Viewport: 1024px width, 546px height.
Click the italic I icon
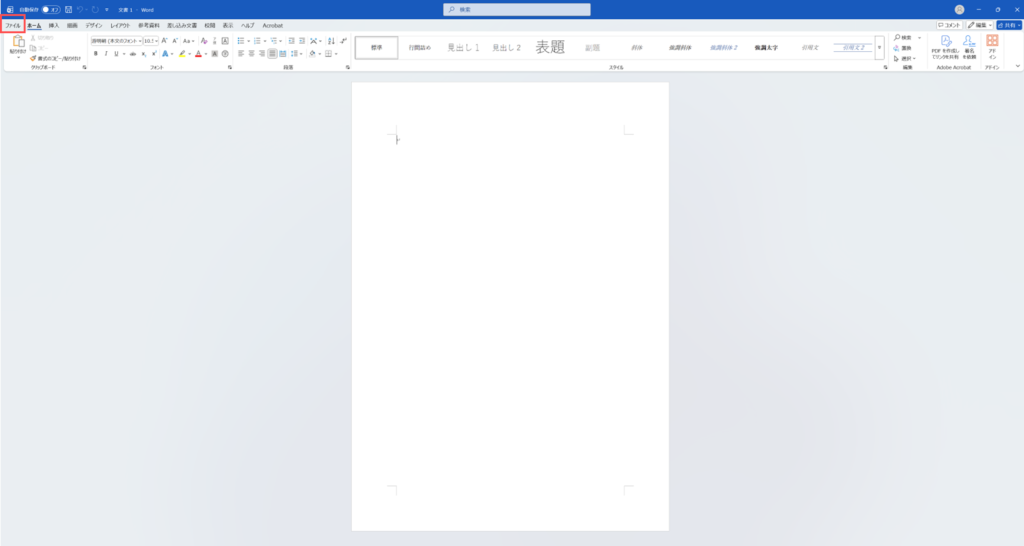[105, 54]
